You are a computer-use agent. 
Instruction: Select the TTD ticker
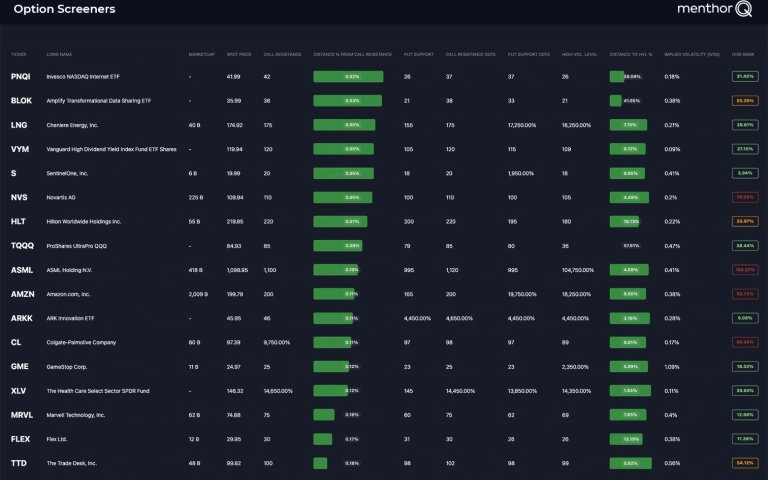tap(19, 463)
